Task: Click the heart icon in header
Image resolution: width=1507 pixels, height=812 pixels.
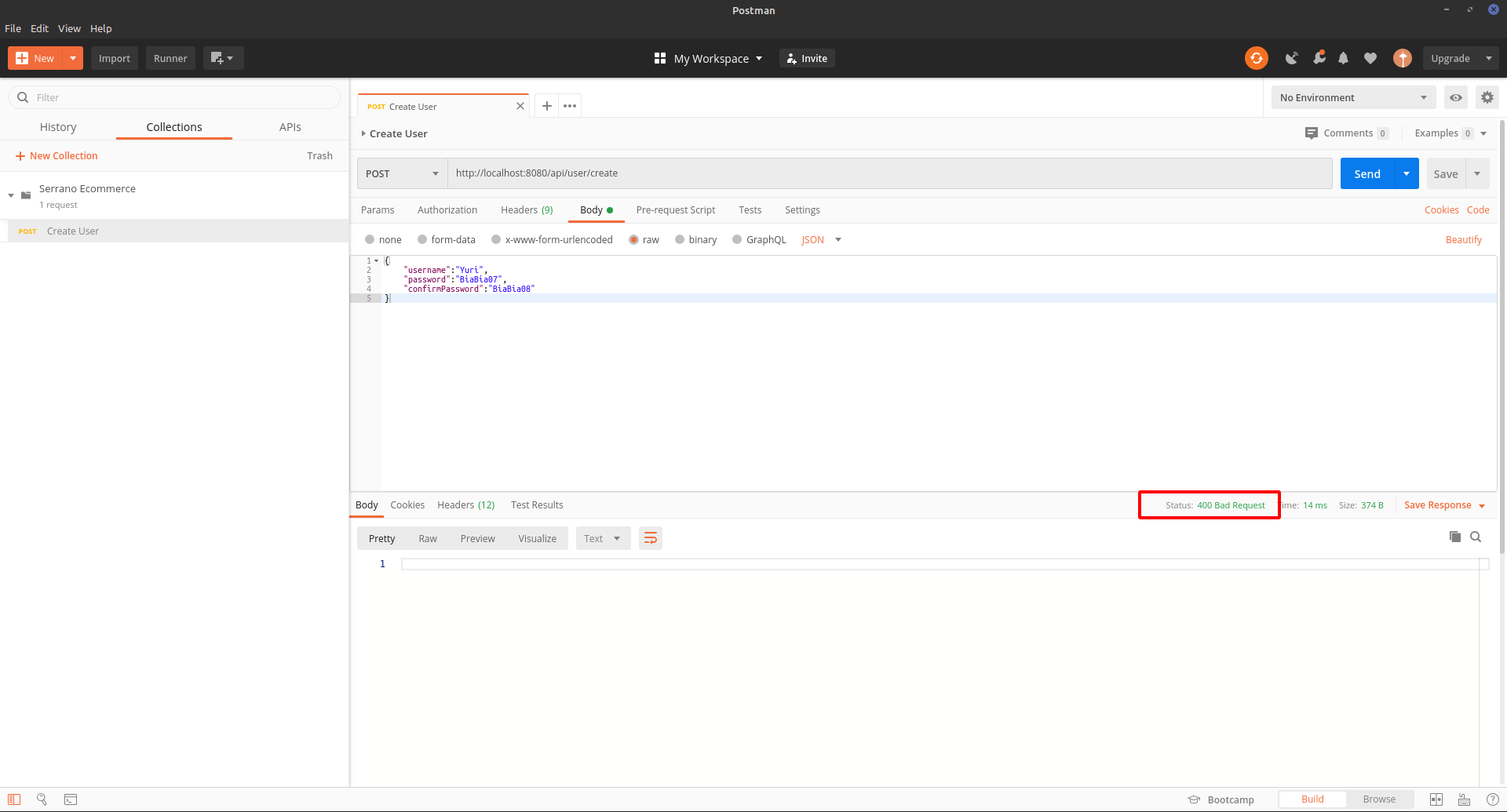Action: (1370, 58)
